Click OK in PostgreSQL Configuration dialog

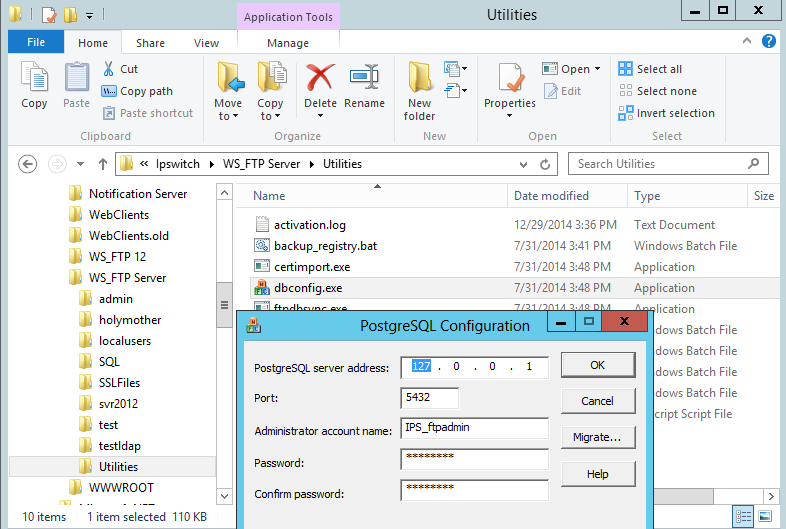(x=598, y=366)
